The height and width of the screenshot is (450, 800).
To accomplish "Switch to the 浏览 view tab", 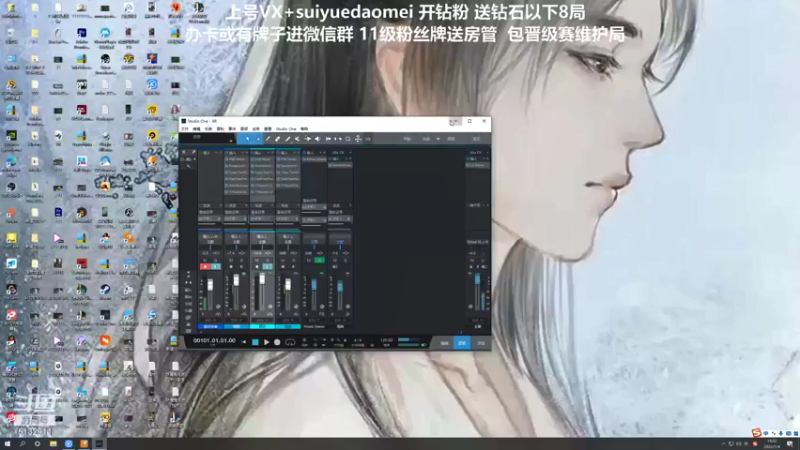I will 481,343.
